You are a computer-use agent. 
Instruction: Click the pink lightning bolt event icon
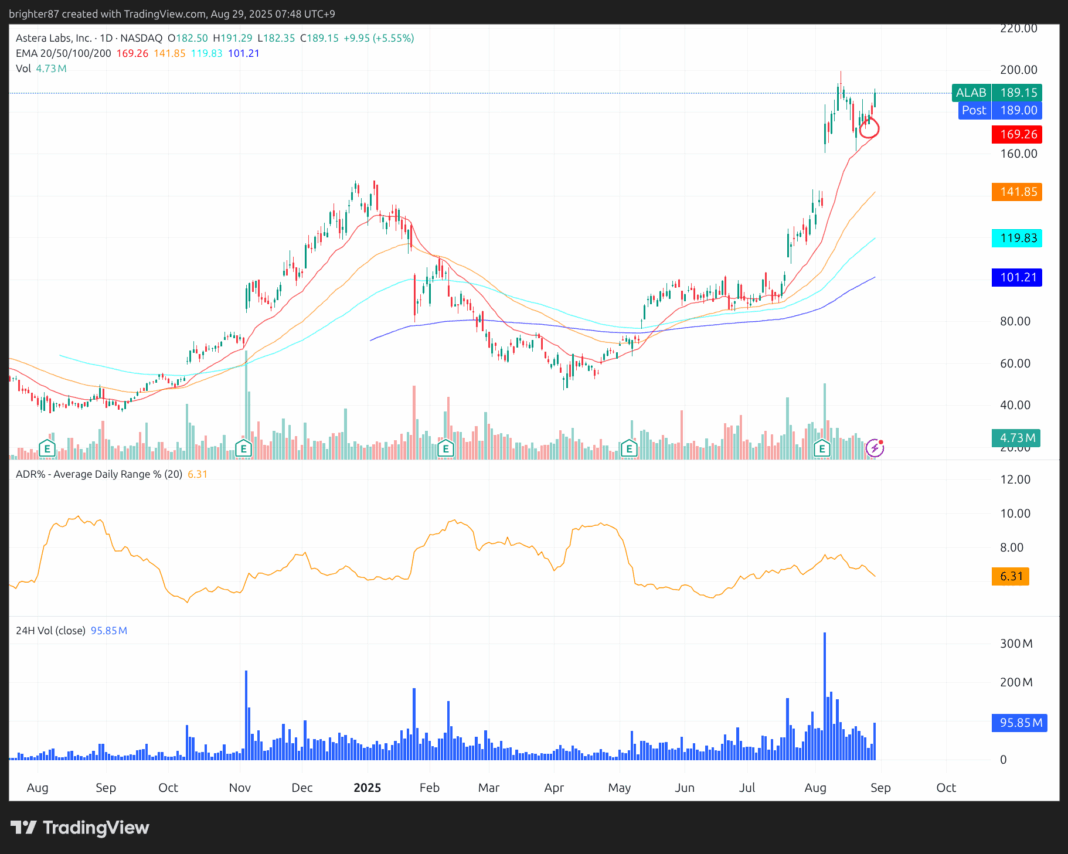tap(874, 448)
